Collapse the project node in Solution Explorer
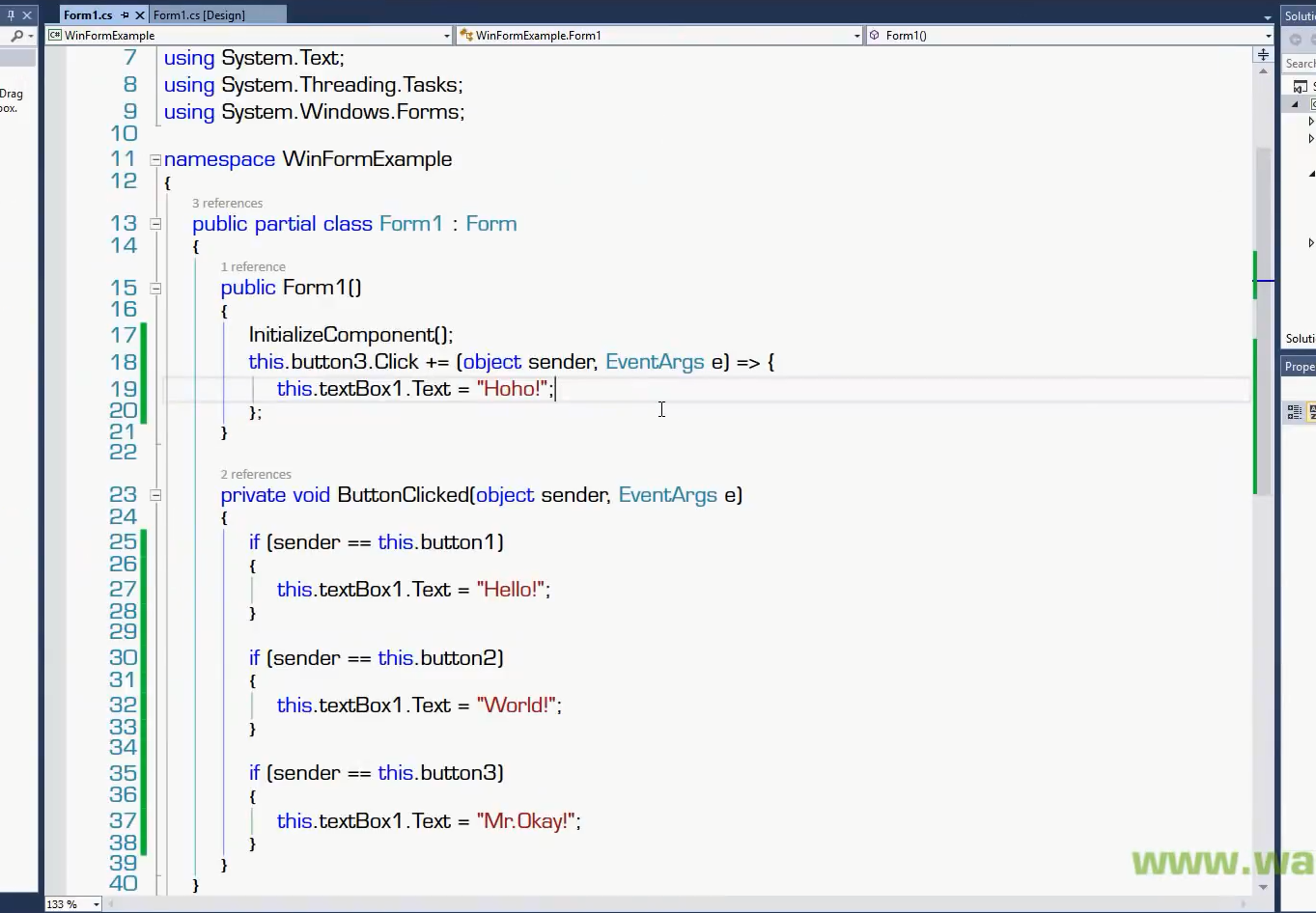The height and width of the screenshot is (913, 1316). (x=1296, y=103)
